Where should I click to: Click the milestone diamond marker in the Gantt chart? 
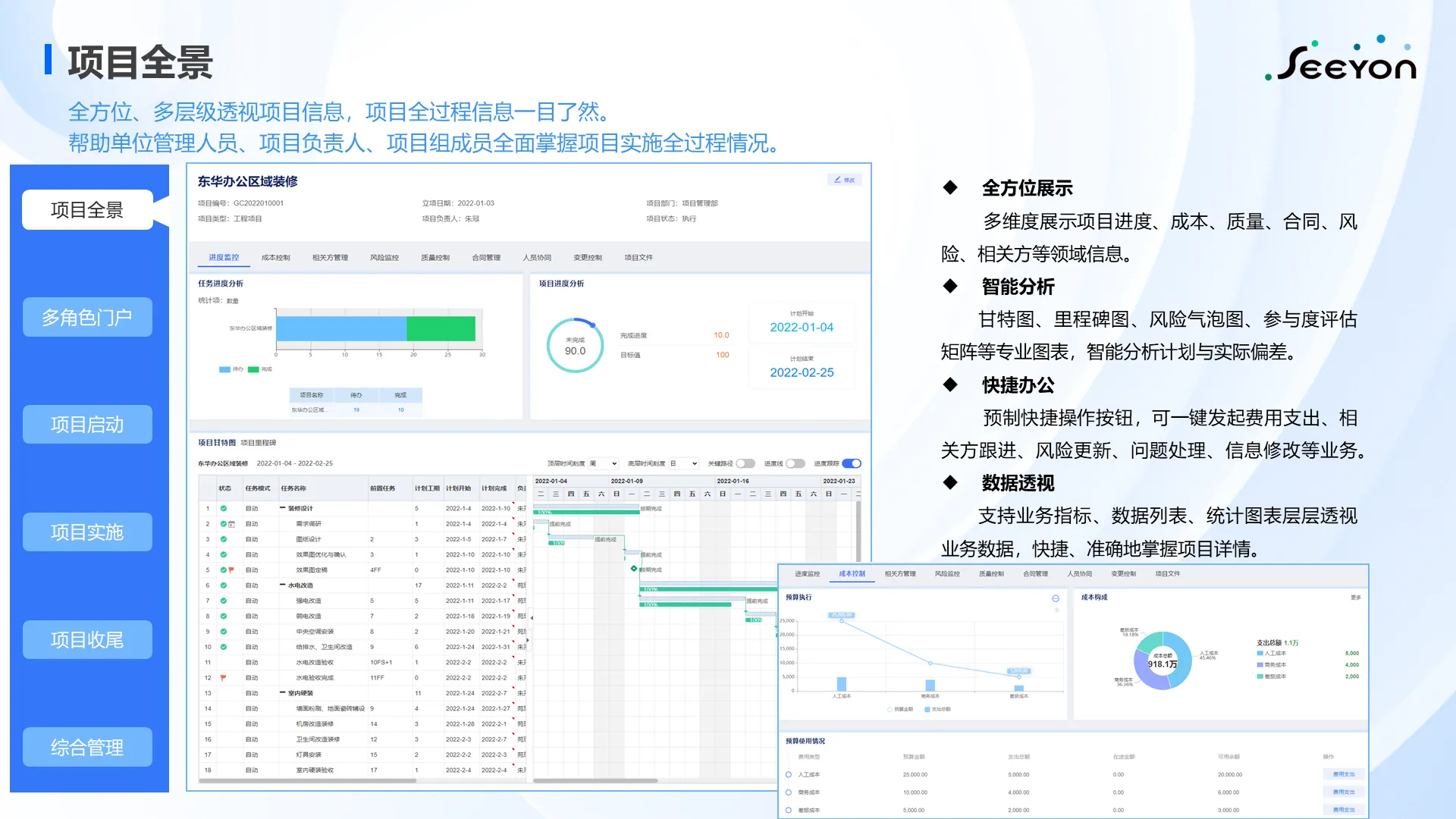coord(634,569)
